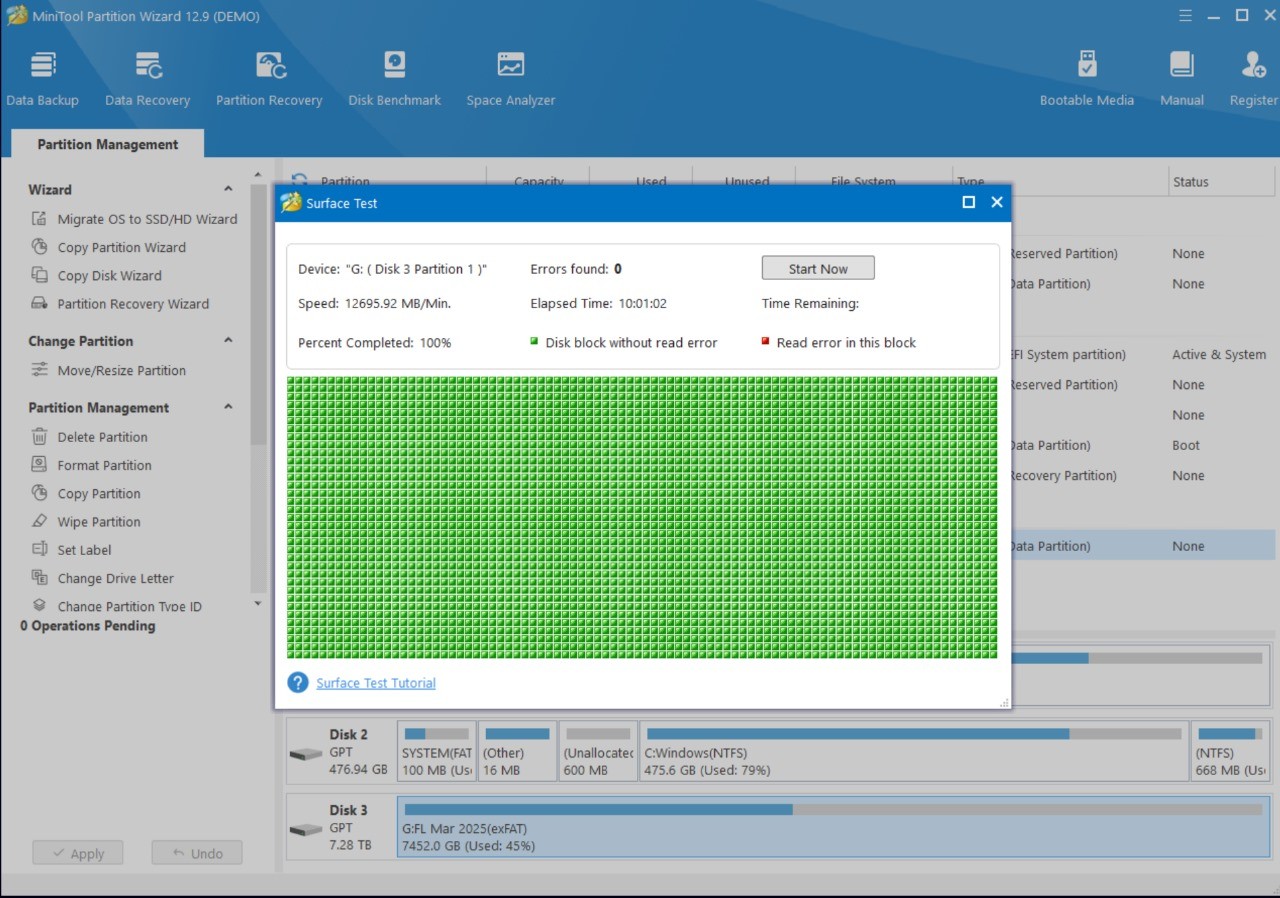Open the Space Analyzer tool
The height and width of the screenshot is (898, 1280).
point(510,78)
